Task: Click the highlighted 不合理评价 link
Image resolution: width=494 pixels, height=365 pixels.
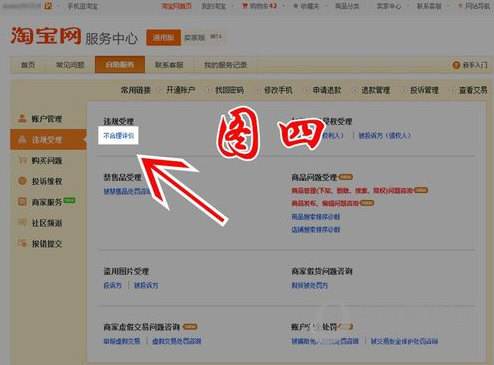Action: coord(118,136)
